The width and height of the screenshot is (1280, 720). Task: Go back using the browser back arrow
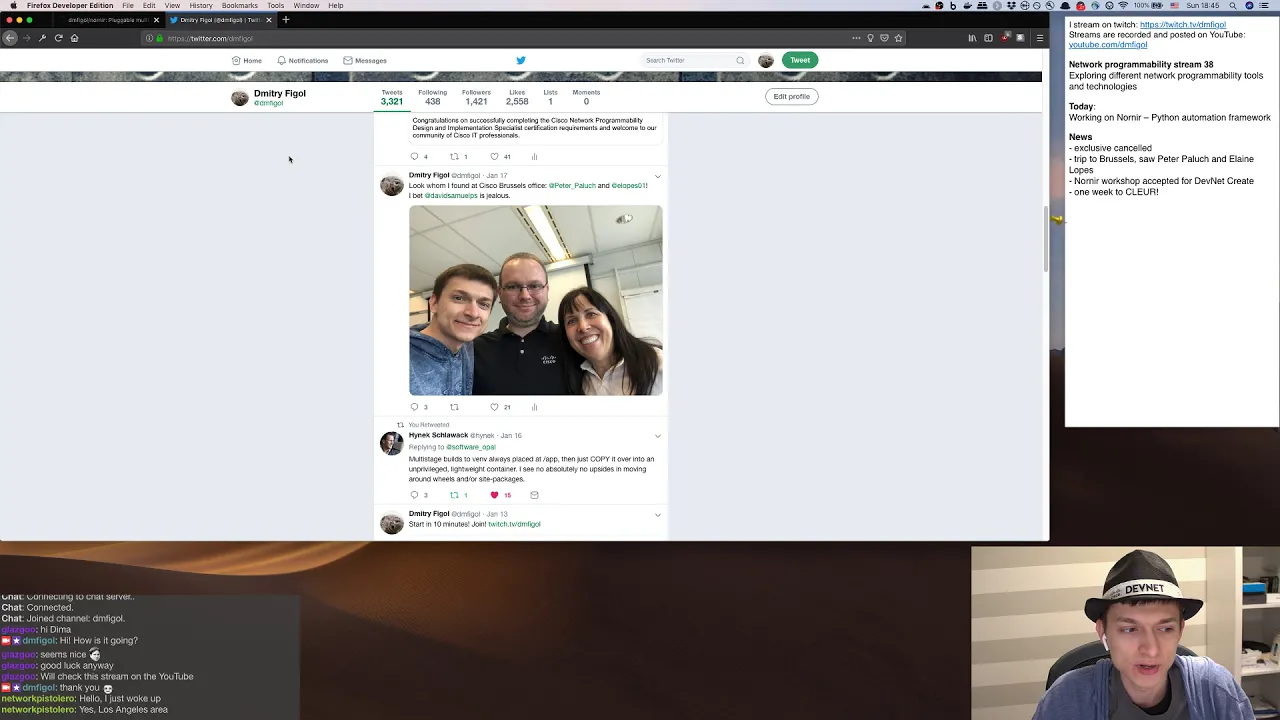(10, 38)
